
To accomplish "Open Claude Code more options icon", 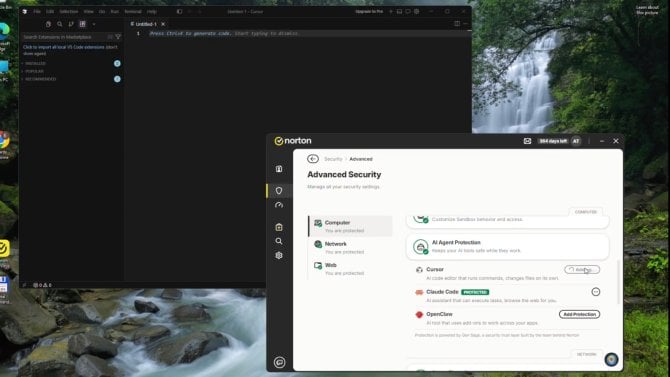I will click(x=596, y=292).
